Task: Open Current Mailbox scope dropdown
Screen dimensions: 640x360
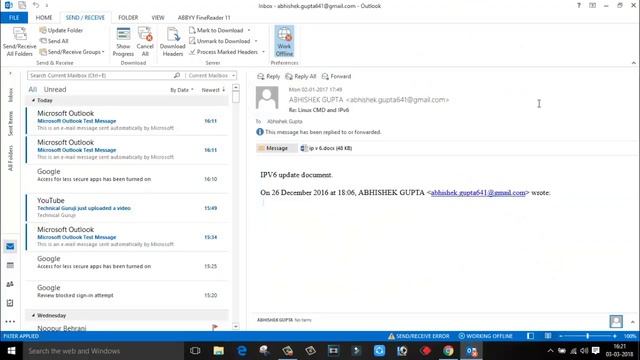Action: (211, 76)
